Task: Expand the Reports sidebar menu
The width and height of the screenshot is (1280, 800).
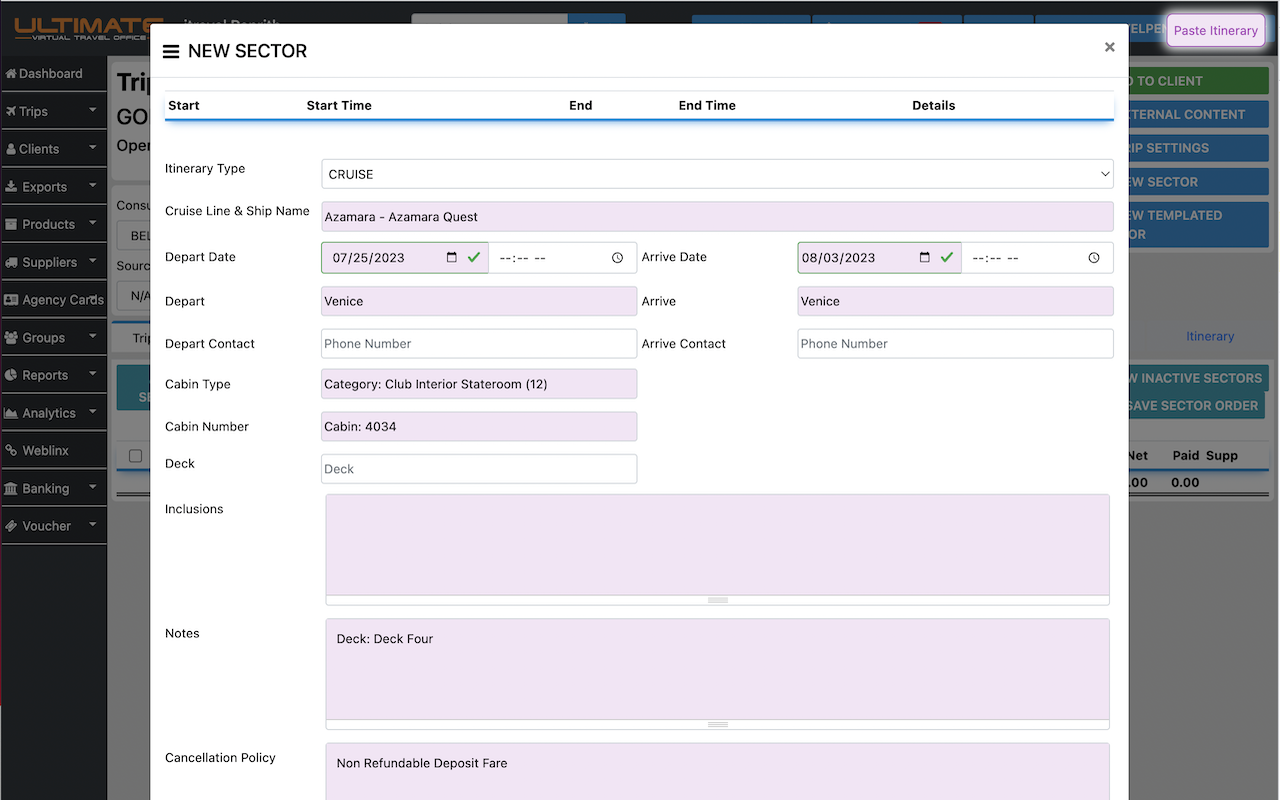Action: pos(54,375)
